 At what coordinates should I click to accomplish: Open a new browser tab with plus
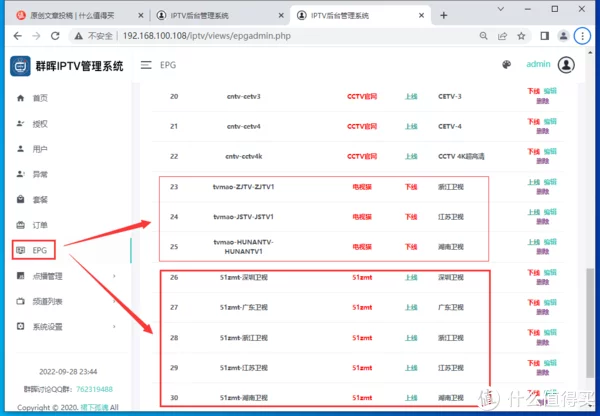pyautogui.click(x=443, y=15)
